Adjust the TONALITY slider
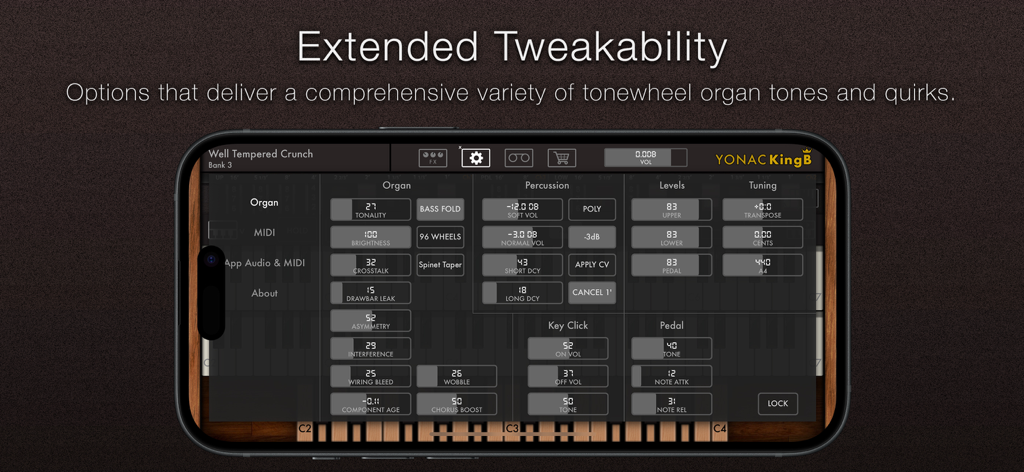The image size is (1024, 472). tap(370, 209)
